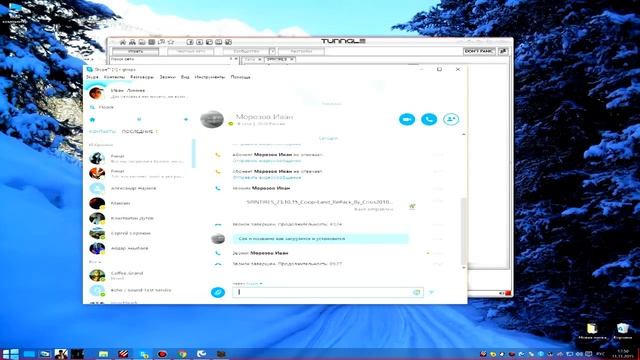Open the dropdown arrow beside message field
Image resolution: width=640 pixels, height=360 pixels.
(x=431, y=292)
